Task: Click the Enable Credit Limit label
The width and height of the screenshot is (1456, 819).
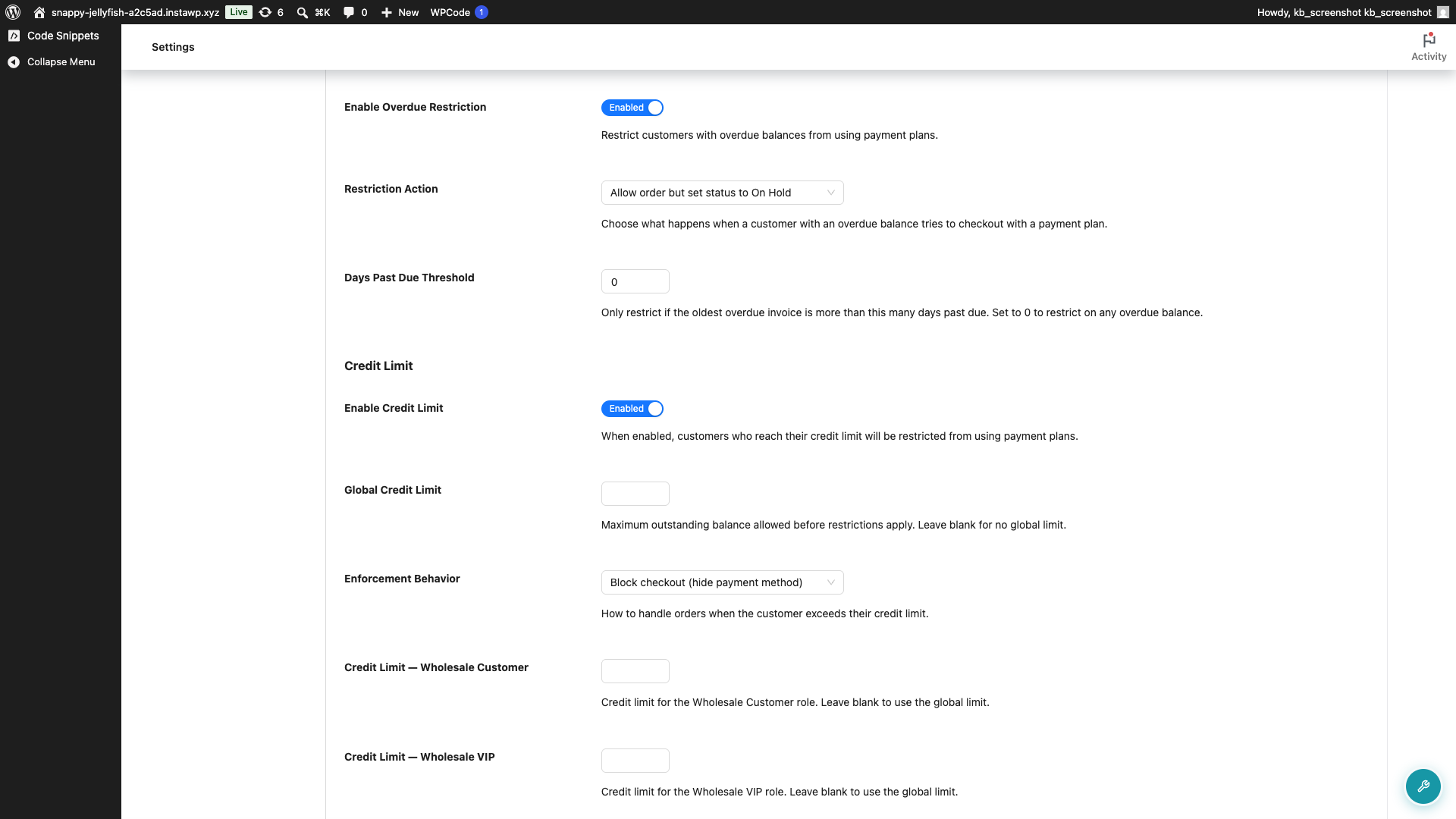Action: [394, 408]
